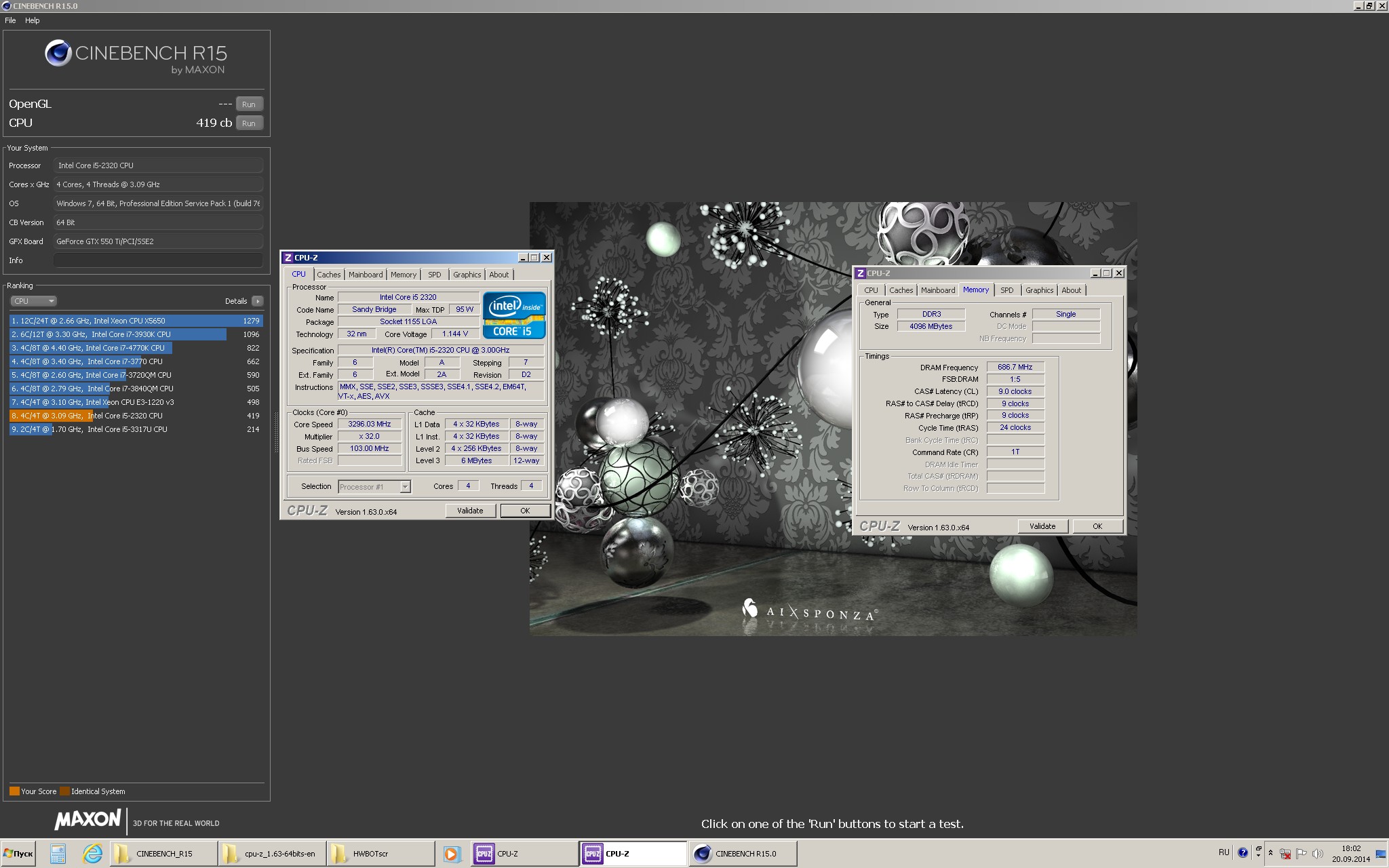1389x868 pixels.
Task: Click the MAXON logo at the bottom
Action: [87, 820]
